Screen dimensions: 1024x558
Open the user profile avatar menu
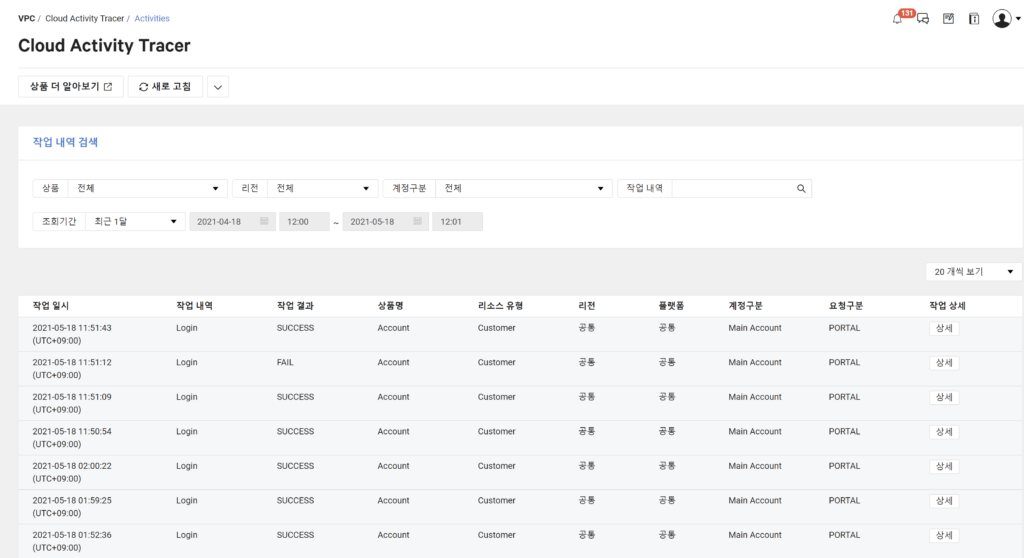[1002, 18]
